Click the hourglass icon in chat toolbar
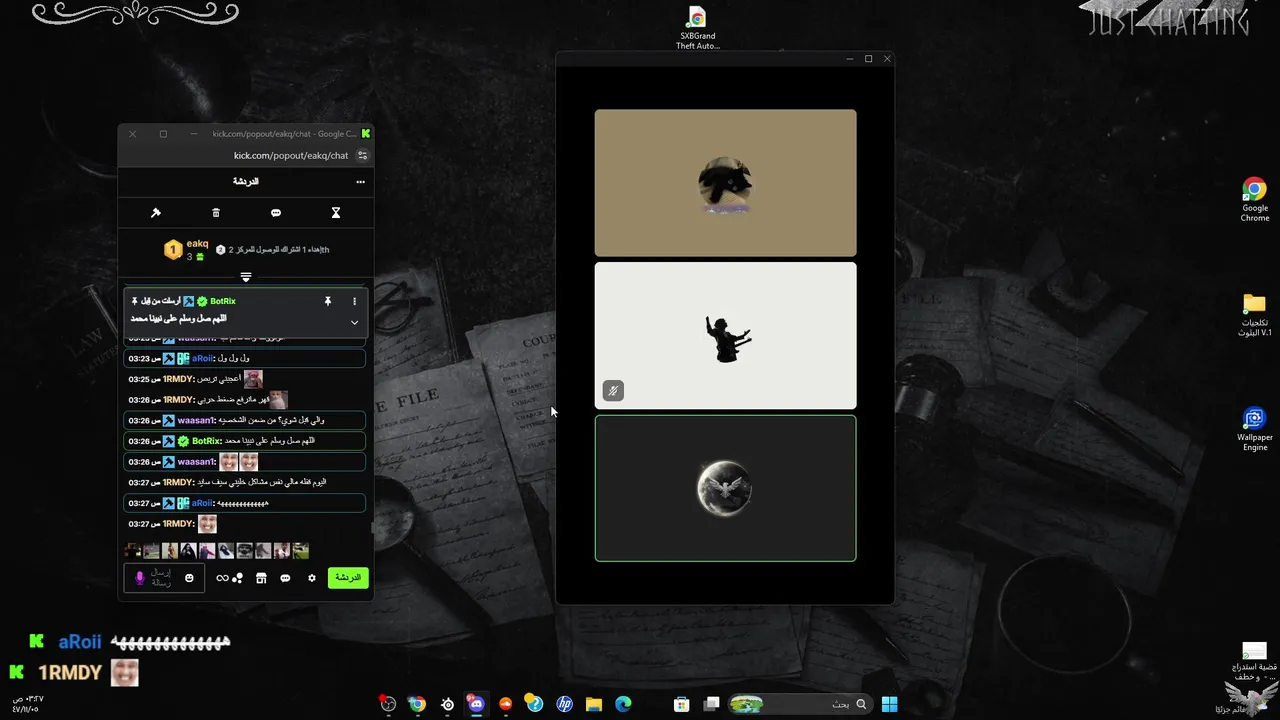 [x=336, y=213]
